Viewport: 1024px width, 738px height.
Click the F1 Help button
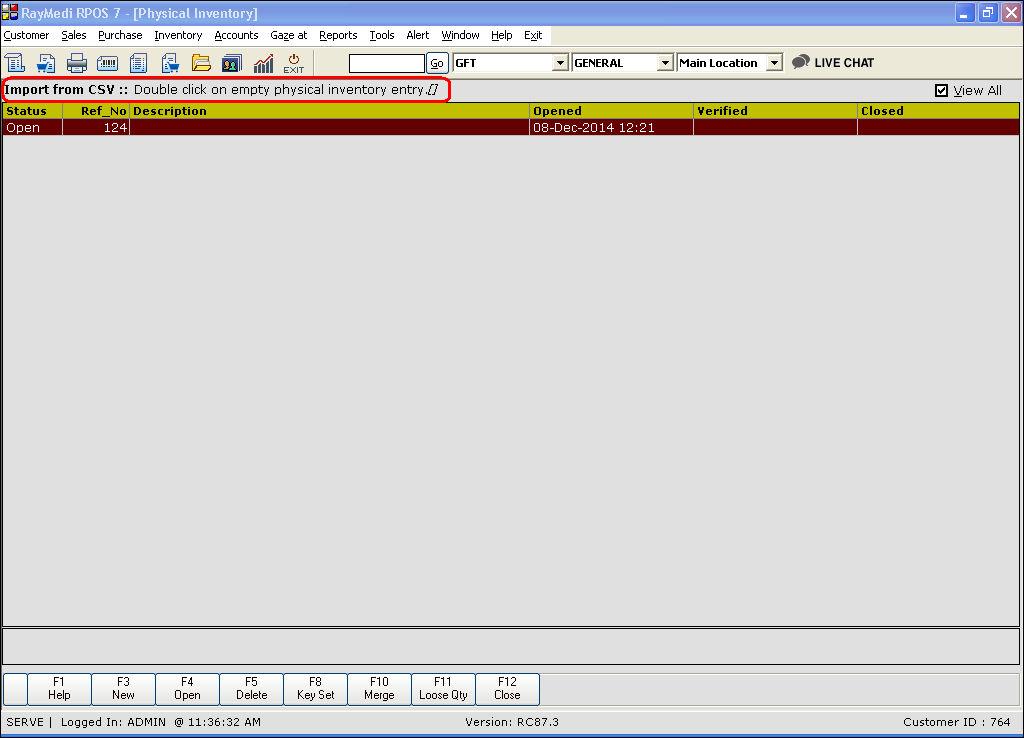pyautogui.click(x=59, y=689)
